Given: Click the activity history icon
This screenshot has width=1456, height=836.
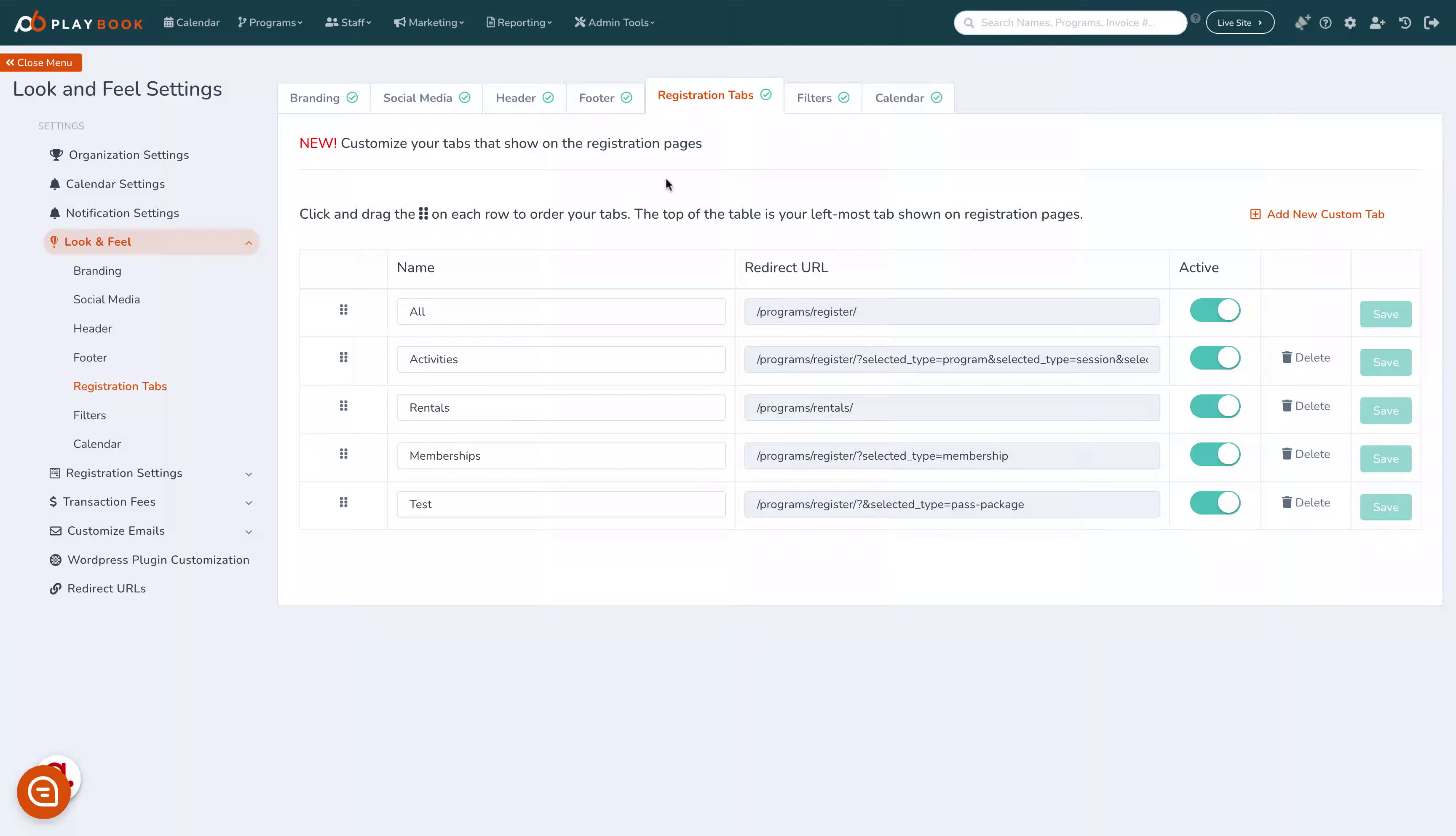Looking at the screenshot, I should (x=1405, y=22).
